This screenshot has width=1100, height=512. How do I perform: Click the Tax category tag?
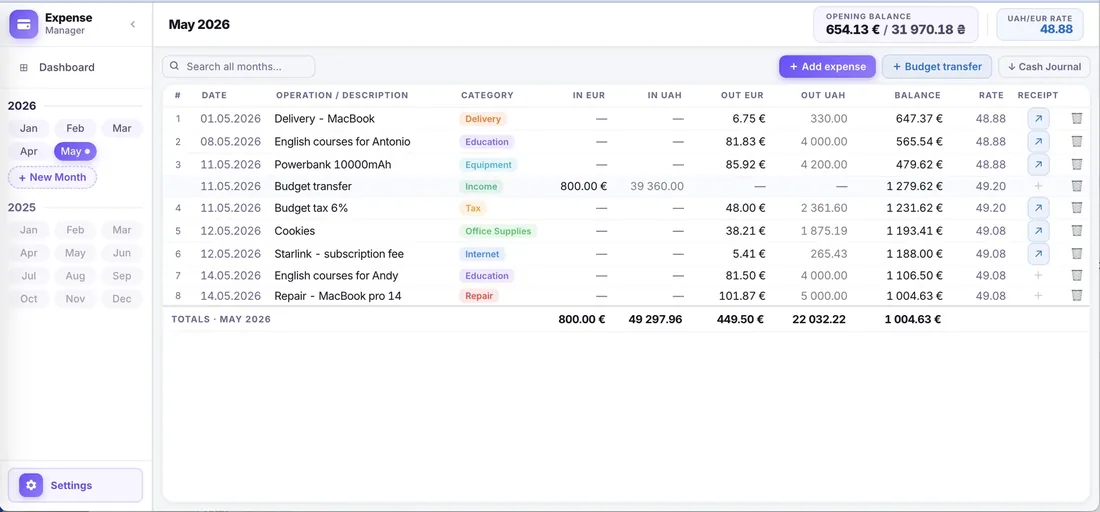474,208
